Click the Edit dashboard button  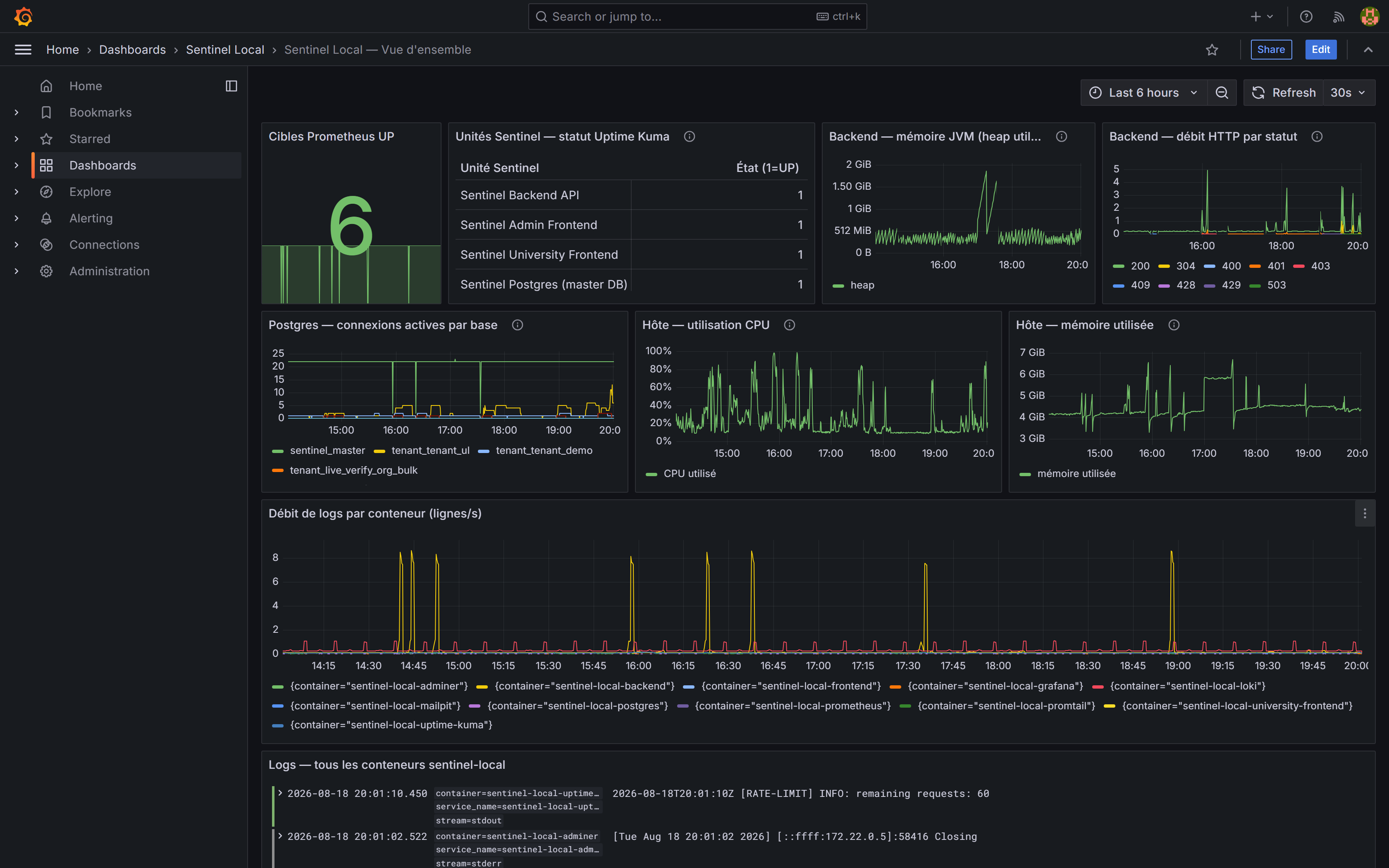coord(1321,49)
